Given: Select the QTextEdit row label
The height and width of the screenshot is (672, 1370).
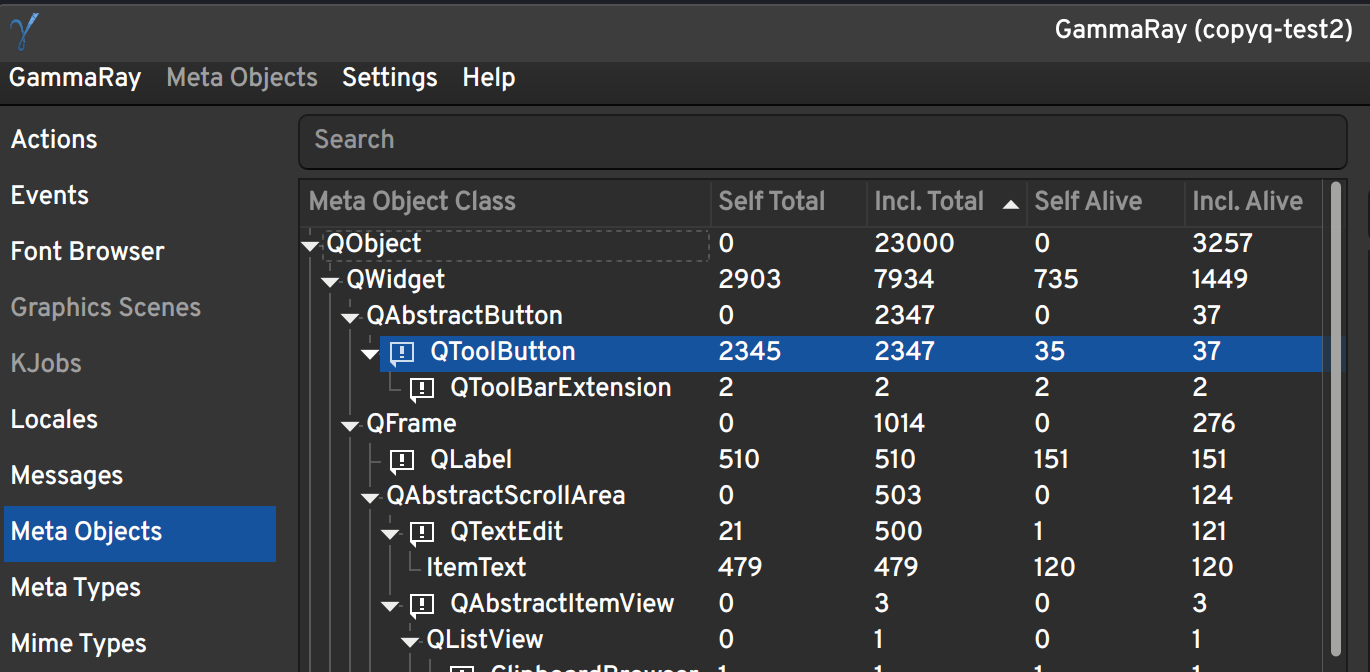Looking at the screenshot, I should 507,532.
